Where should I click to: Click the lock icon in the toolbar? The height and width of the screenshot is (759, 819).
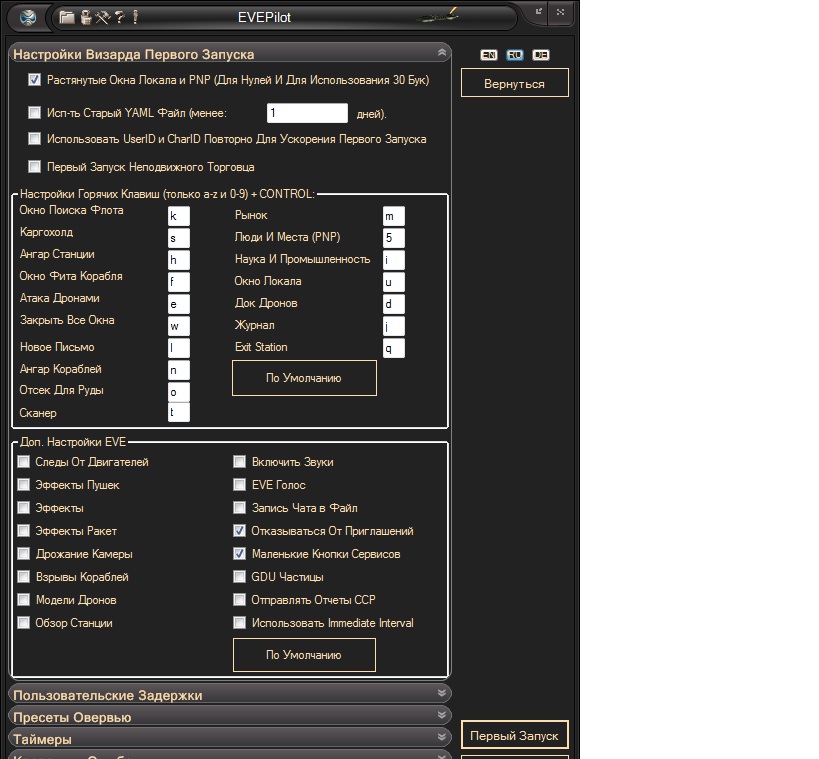[x=87, y=17]
